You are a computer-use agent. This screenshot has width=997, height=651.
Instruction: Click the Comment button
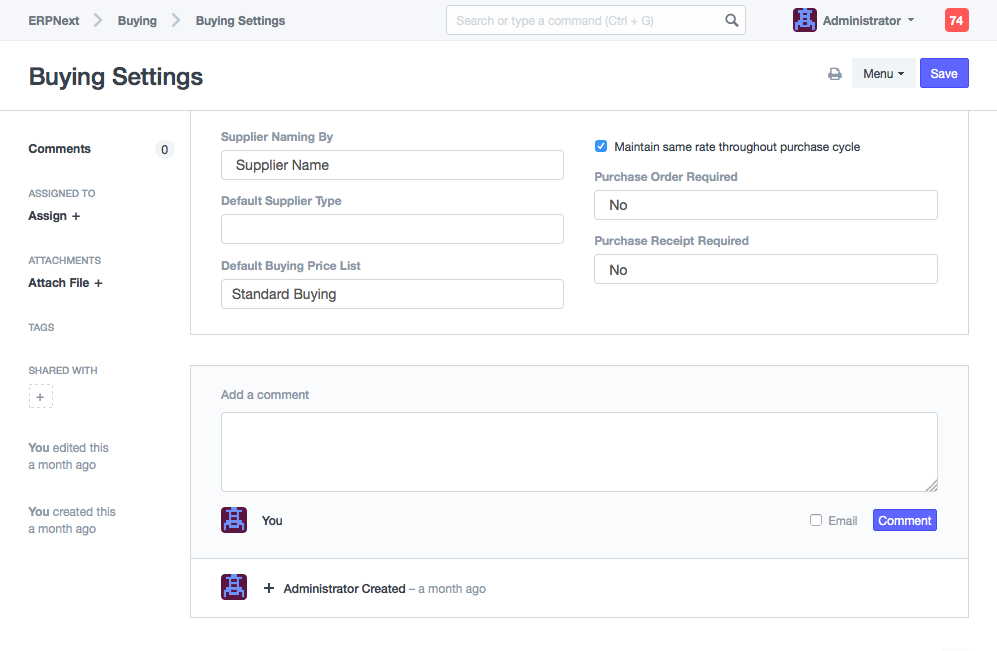904,520
